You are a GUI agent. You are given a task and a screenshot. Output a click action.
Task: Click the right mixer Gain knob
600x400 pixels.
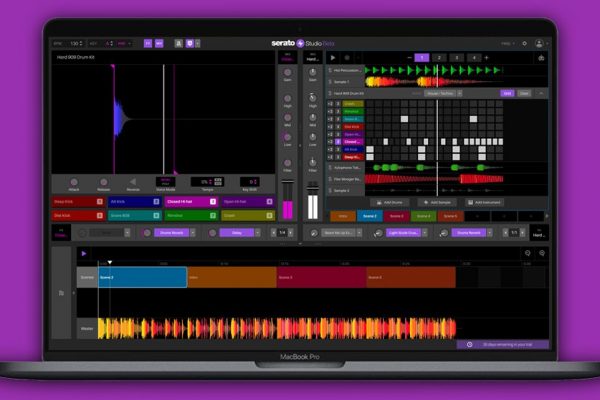(x=313, y=72)
